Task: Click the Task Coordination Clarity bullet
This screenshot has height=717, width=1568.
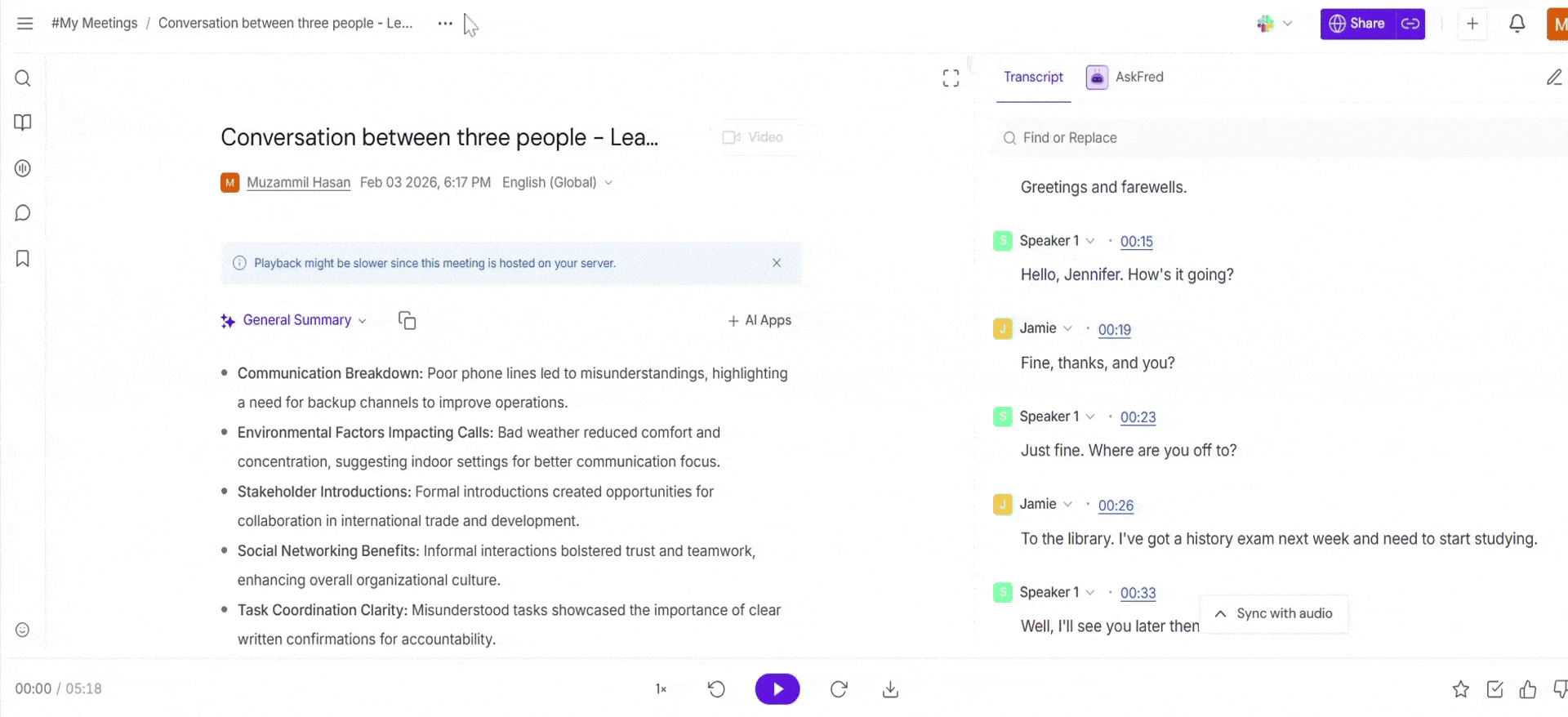Action: [509, 625]
